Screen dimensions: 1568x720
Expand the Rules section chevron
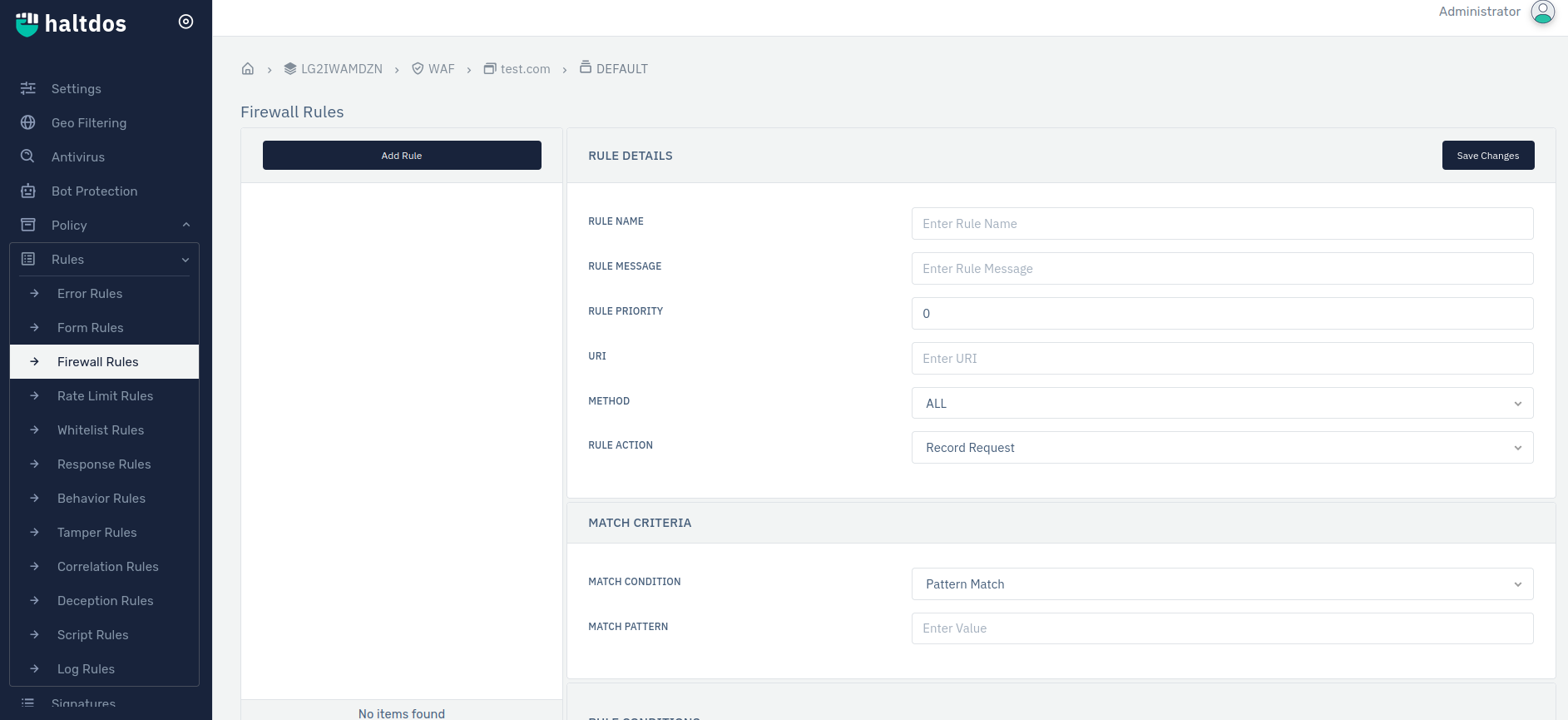click(x=185, y=260)
